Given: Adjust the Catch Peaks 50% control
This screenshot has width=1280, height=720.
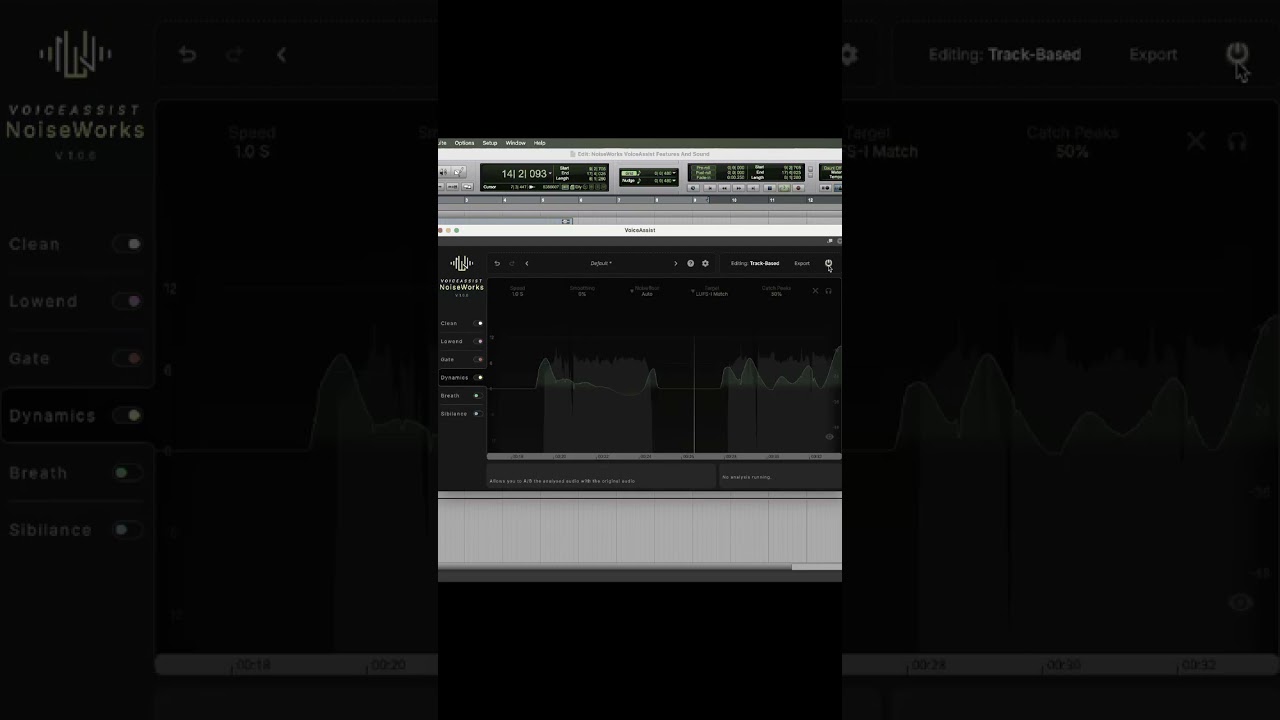Looking at the screenshot, I should [x=776, y=291].
